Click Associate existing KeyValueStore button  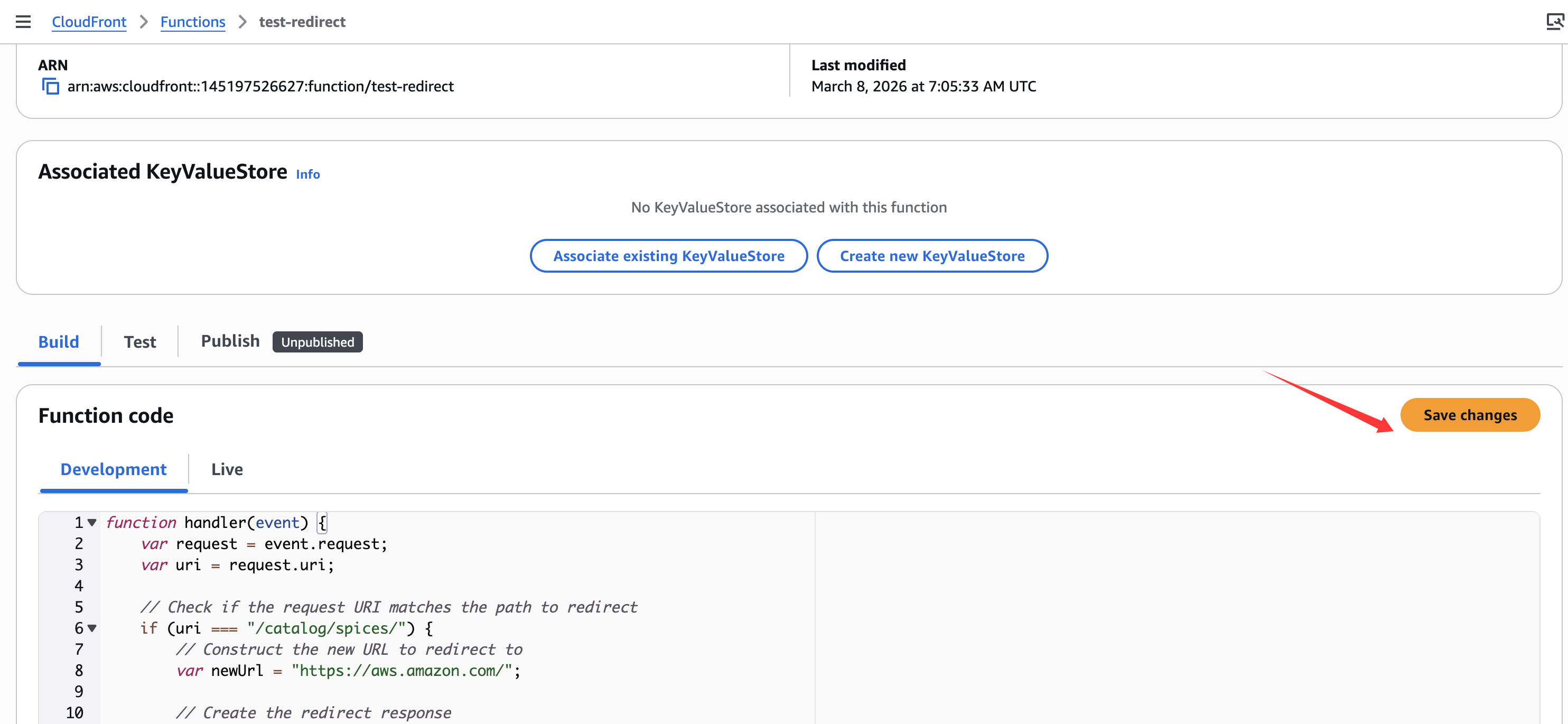click(x=668, y=256)
